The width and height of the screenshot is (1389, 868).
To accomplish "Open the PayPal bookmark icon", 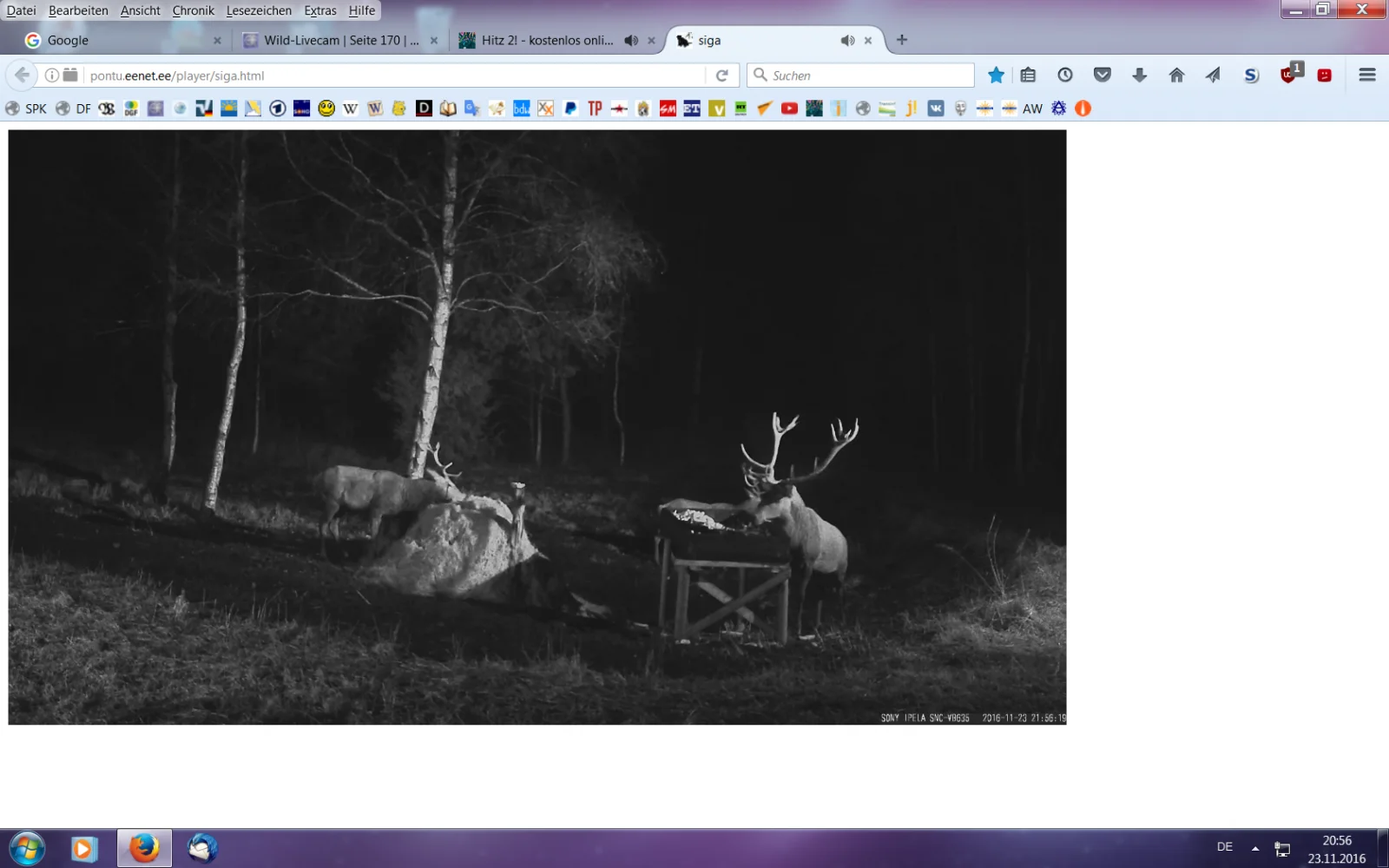I will (x=570, y=108).
